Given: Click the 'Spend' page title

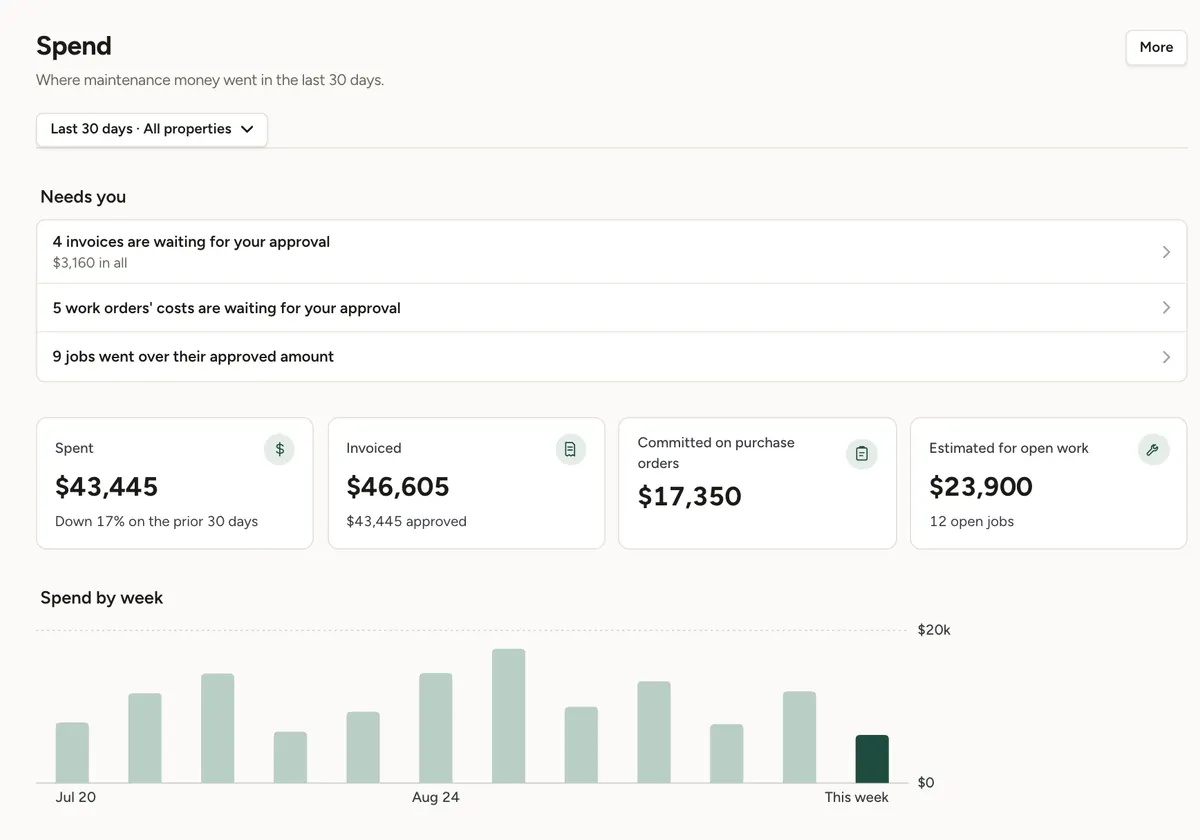Looking at the screenshot, I should pyautogui.click(x=74, y=46).
